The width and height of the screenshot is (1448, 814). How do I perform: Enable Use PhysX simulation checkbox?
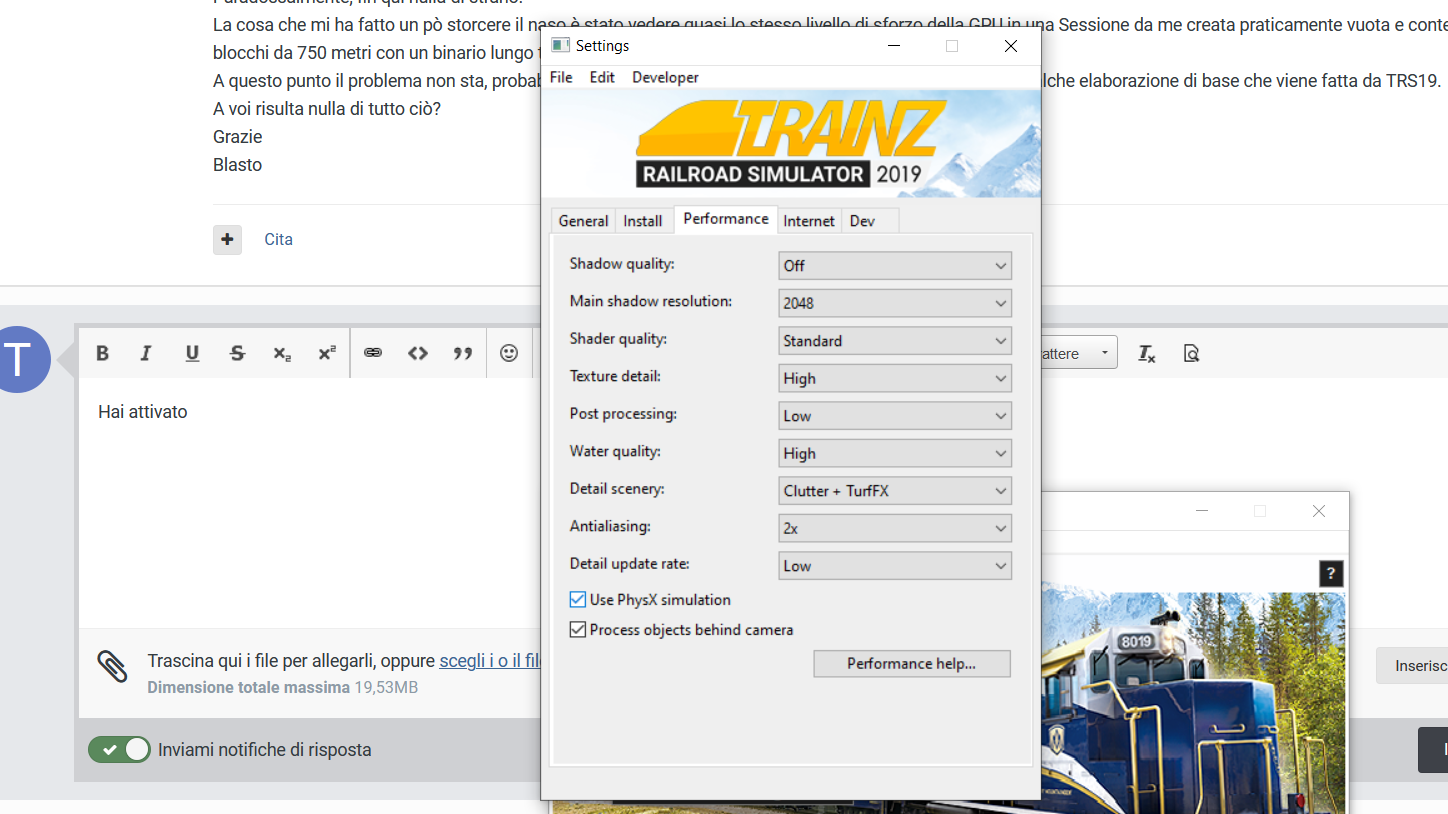(x=577, y=600)
